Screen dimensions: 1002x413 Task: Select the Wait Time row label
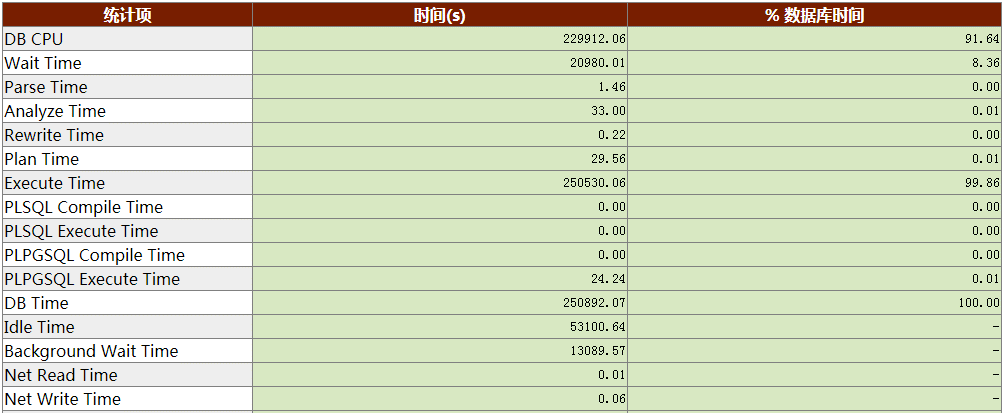[43, 63]
